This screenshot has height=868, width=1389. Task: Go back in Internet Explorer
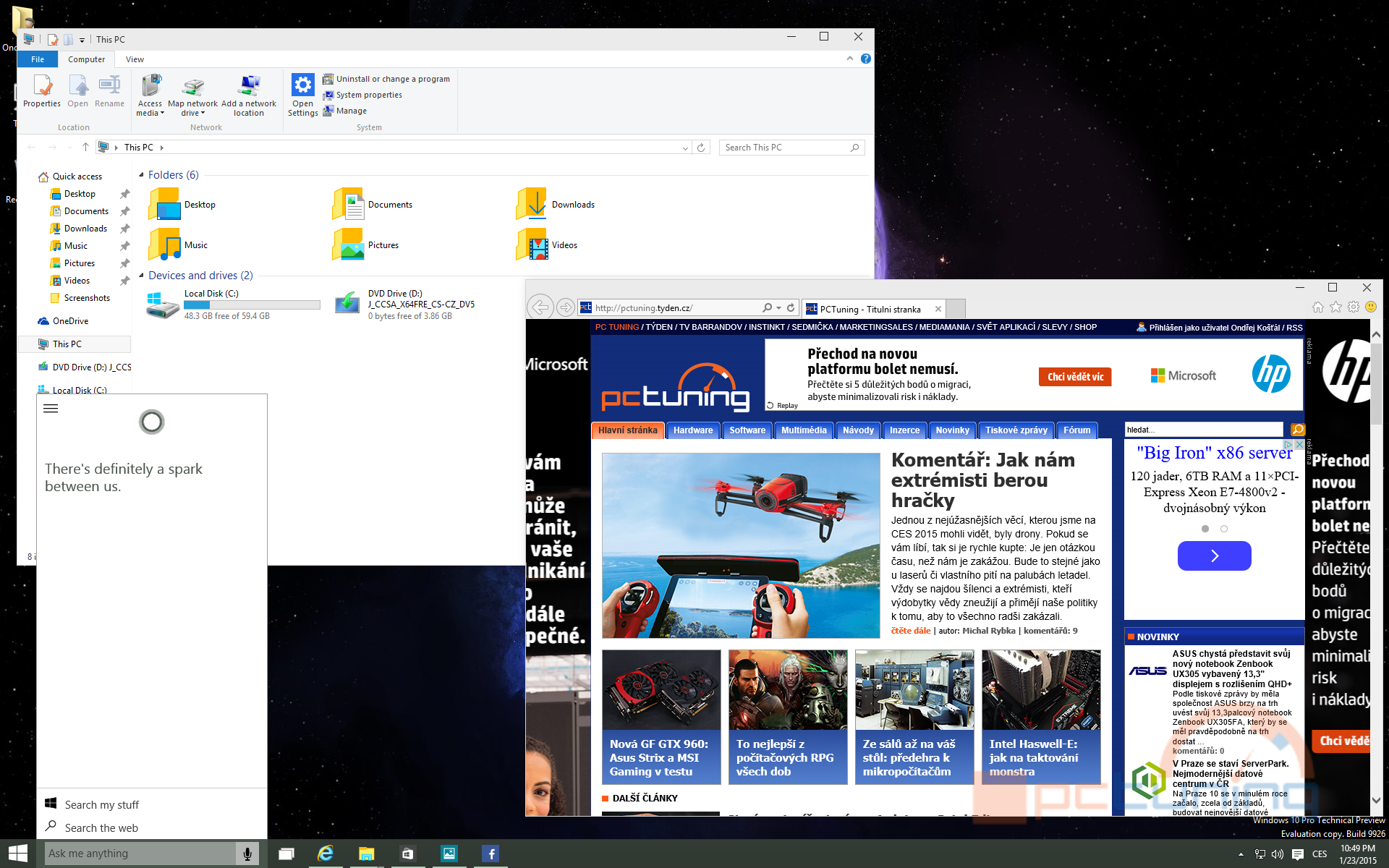(540, 307)
